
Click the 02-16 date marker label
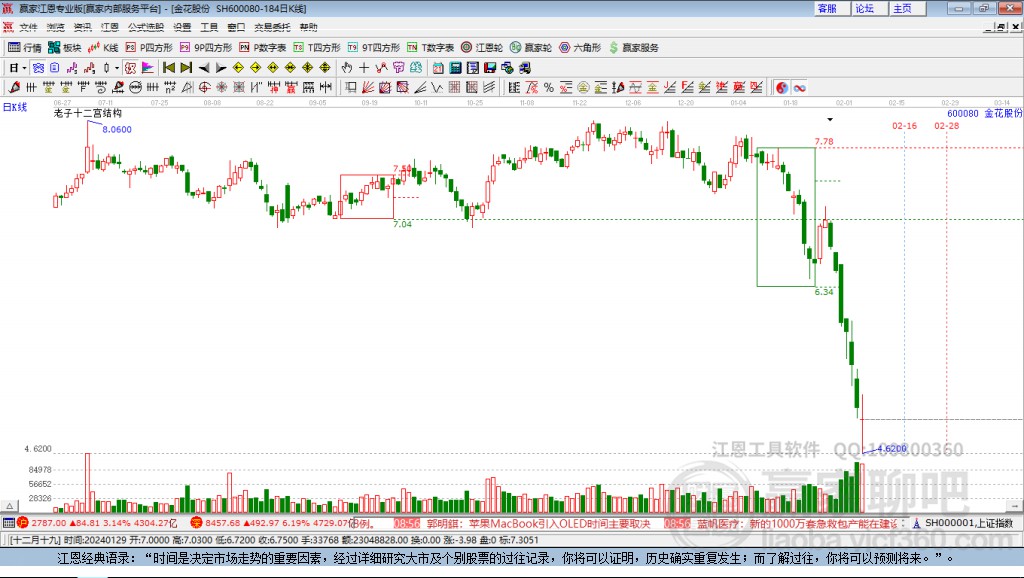pos(904,125)
